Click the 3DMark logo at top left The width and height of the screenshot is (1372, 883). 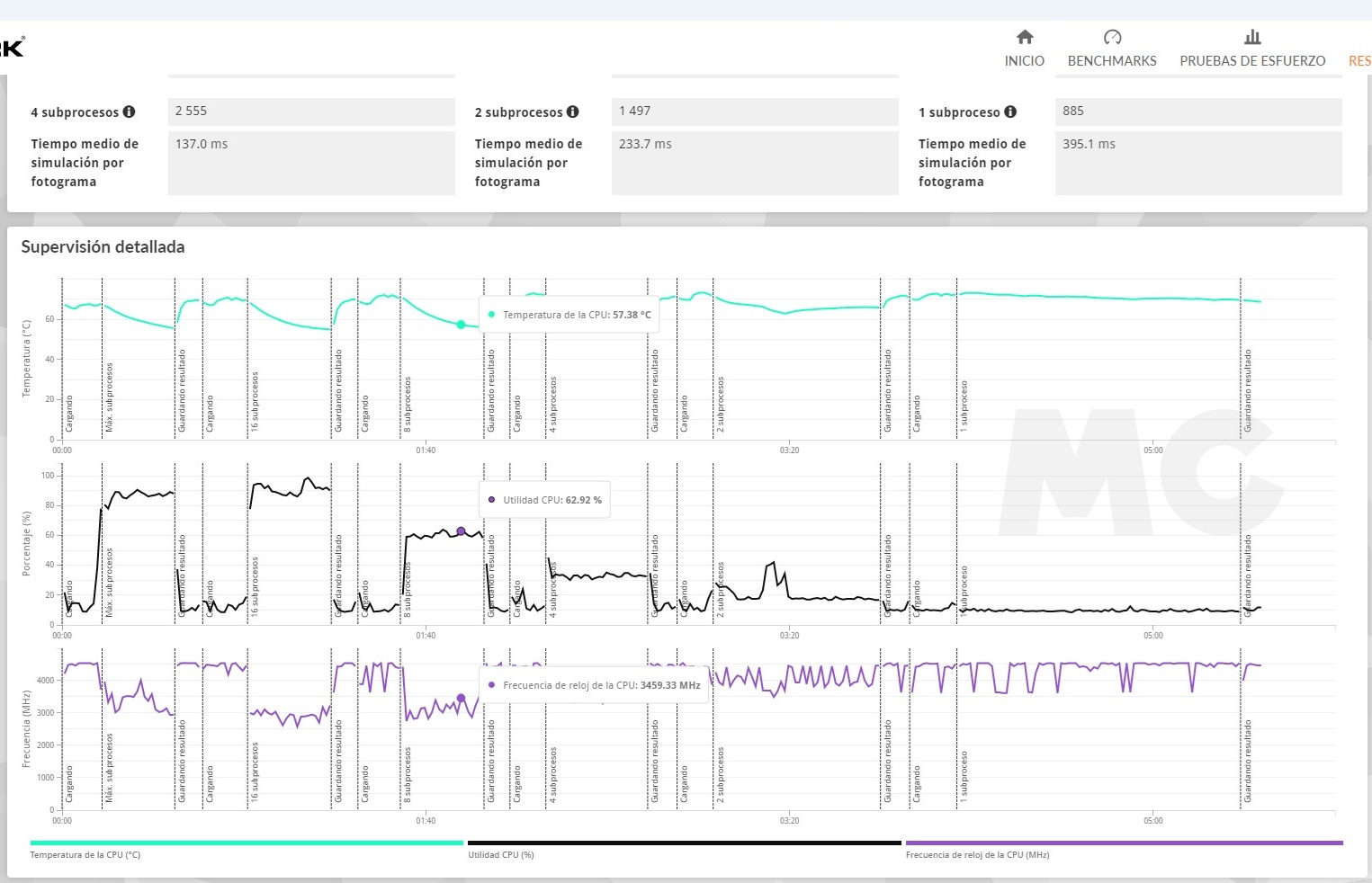click(11, 48)
